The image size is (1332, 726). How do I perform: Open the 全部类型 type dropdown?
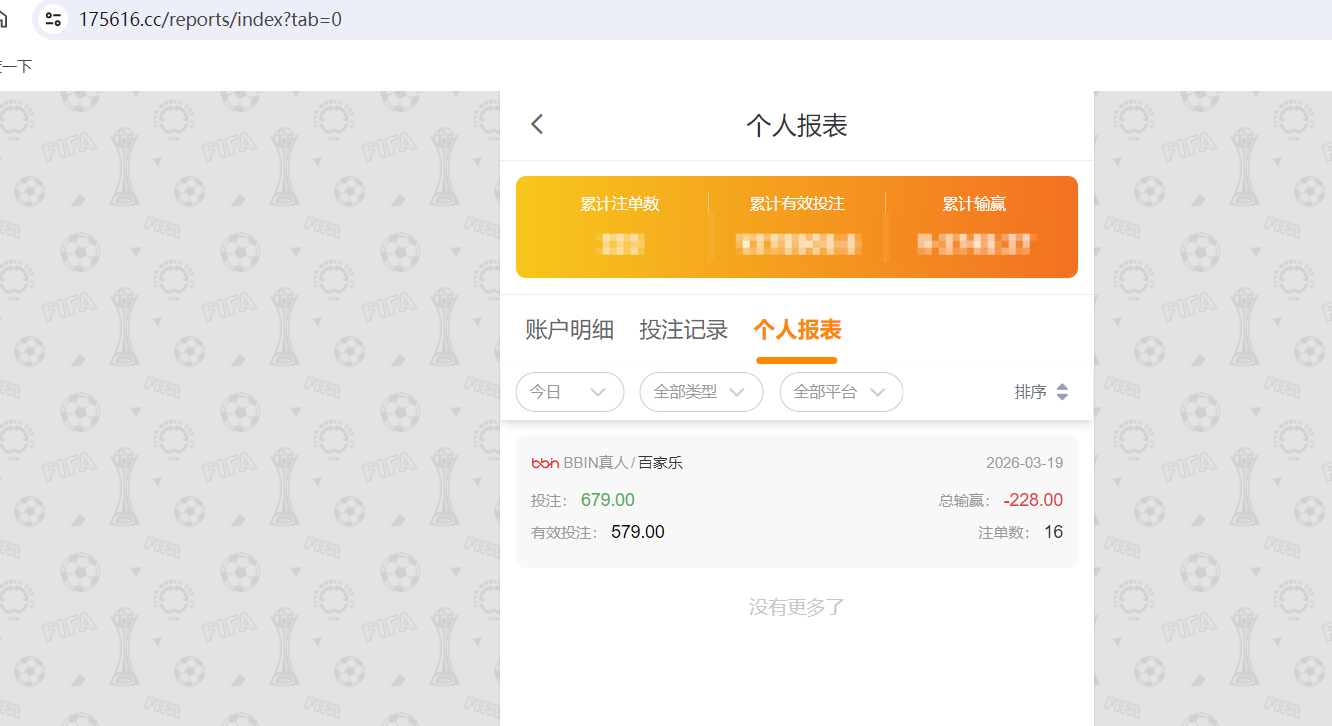pyautogui.click(x=701, y=392)
